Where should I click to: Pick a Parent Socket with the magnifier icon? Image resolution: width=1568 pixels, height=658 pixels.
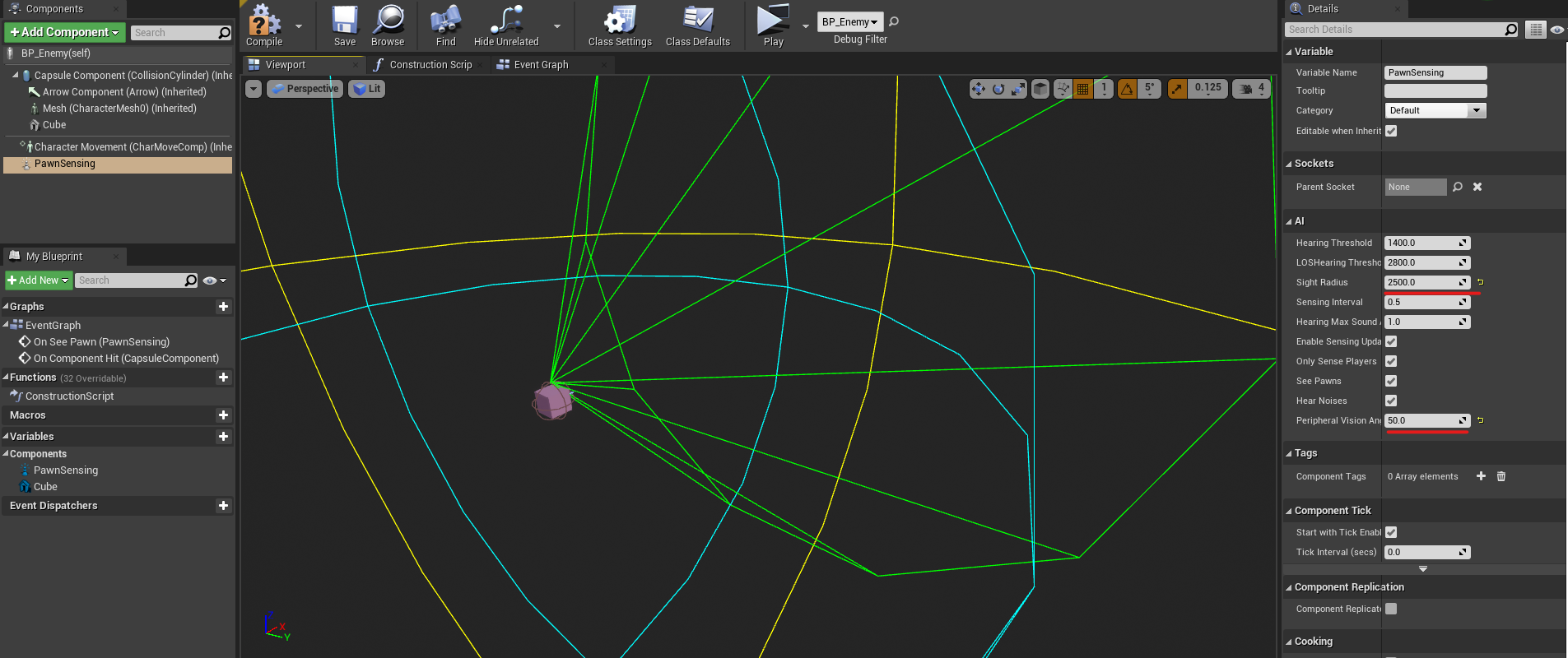click(1458, 187)
